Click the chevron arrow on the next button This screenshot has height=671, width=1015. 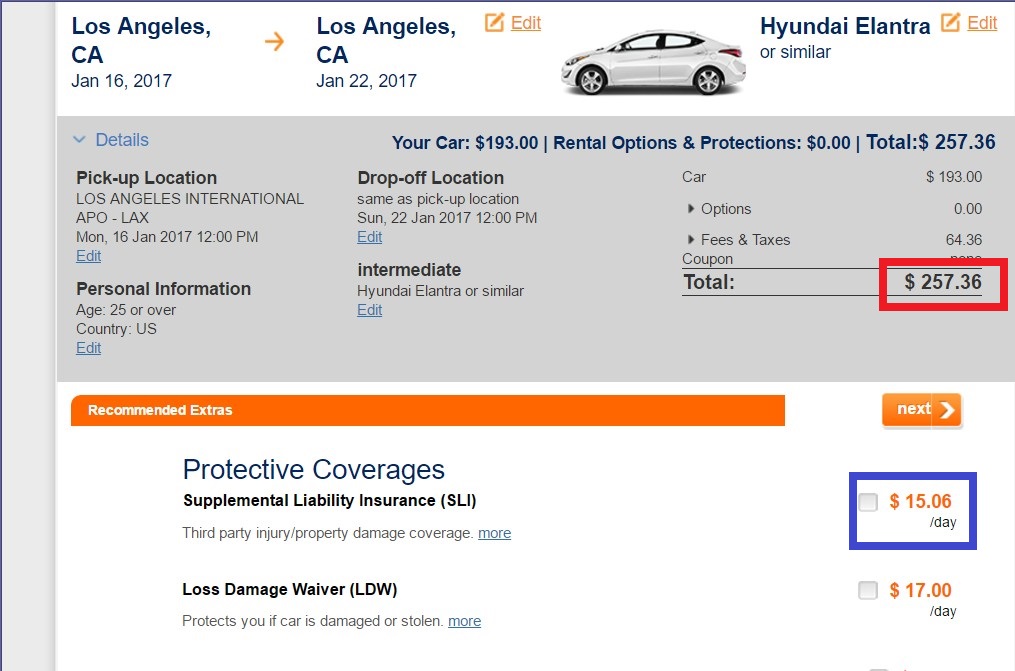tap(947, 410)
